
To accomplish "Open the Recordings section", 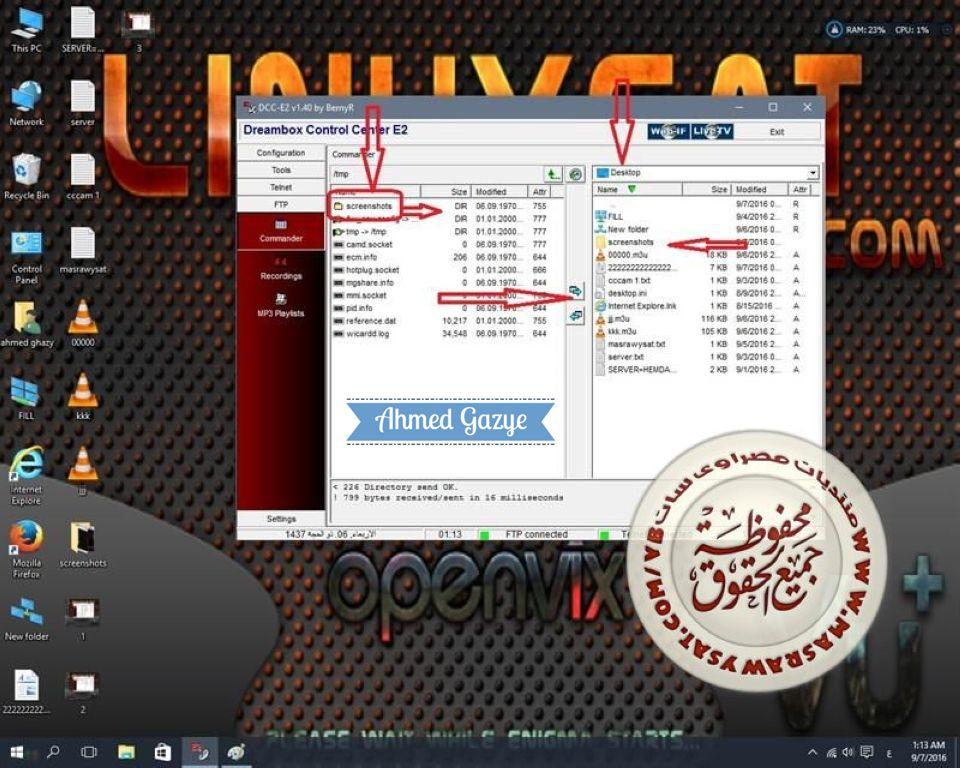I will tap(281, 269).
